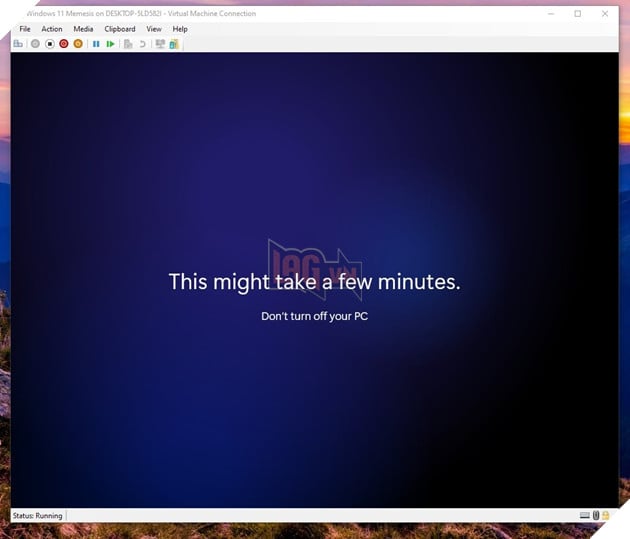630x539 pixels.
Task: Click the "Don't turn off your PC" text
Action: 315,316
